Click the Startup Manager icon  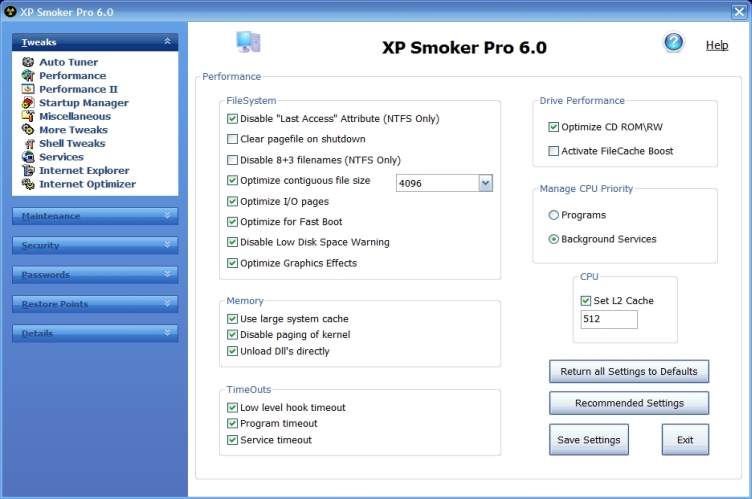pos(28,103)
